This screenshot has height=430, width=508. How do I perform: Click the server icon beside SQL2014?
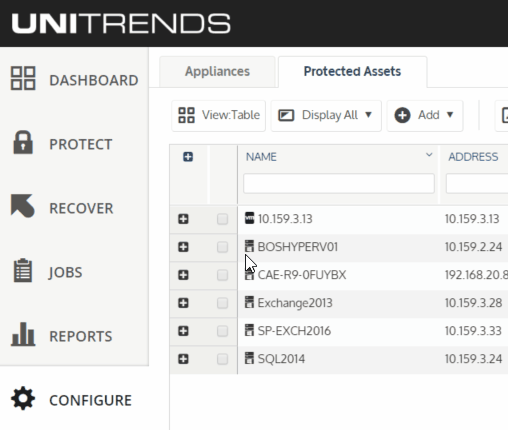tap(249, 358)
